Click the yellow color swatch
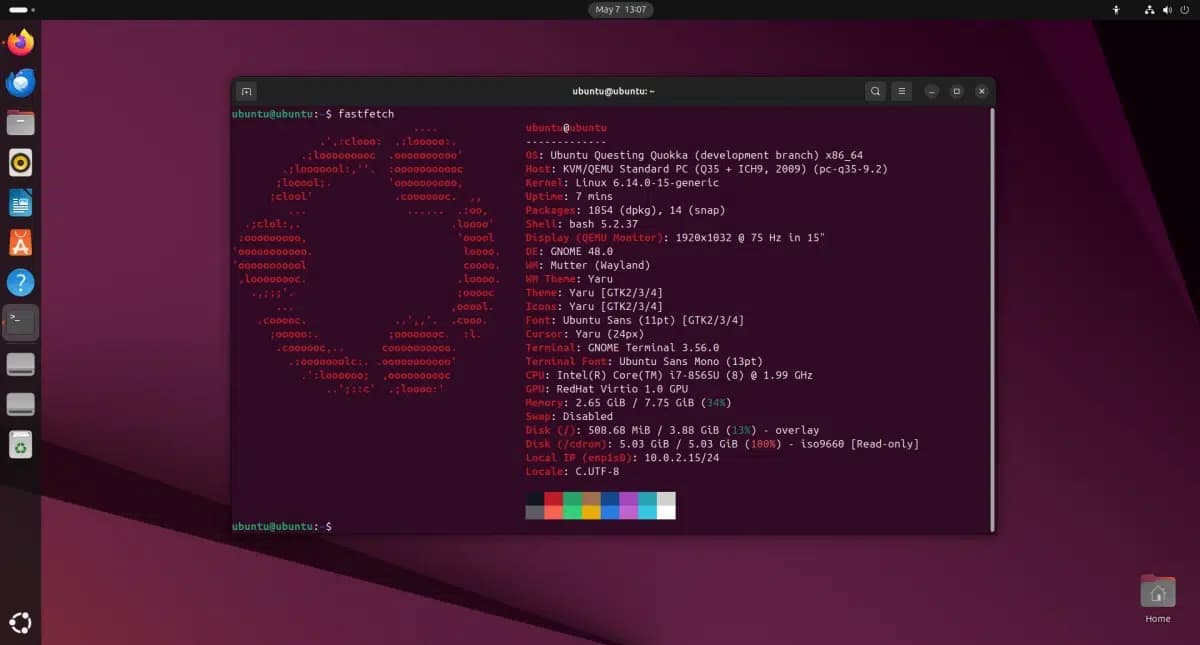This screenshot has width=1200, height=645. point(591,512)
